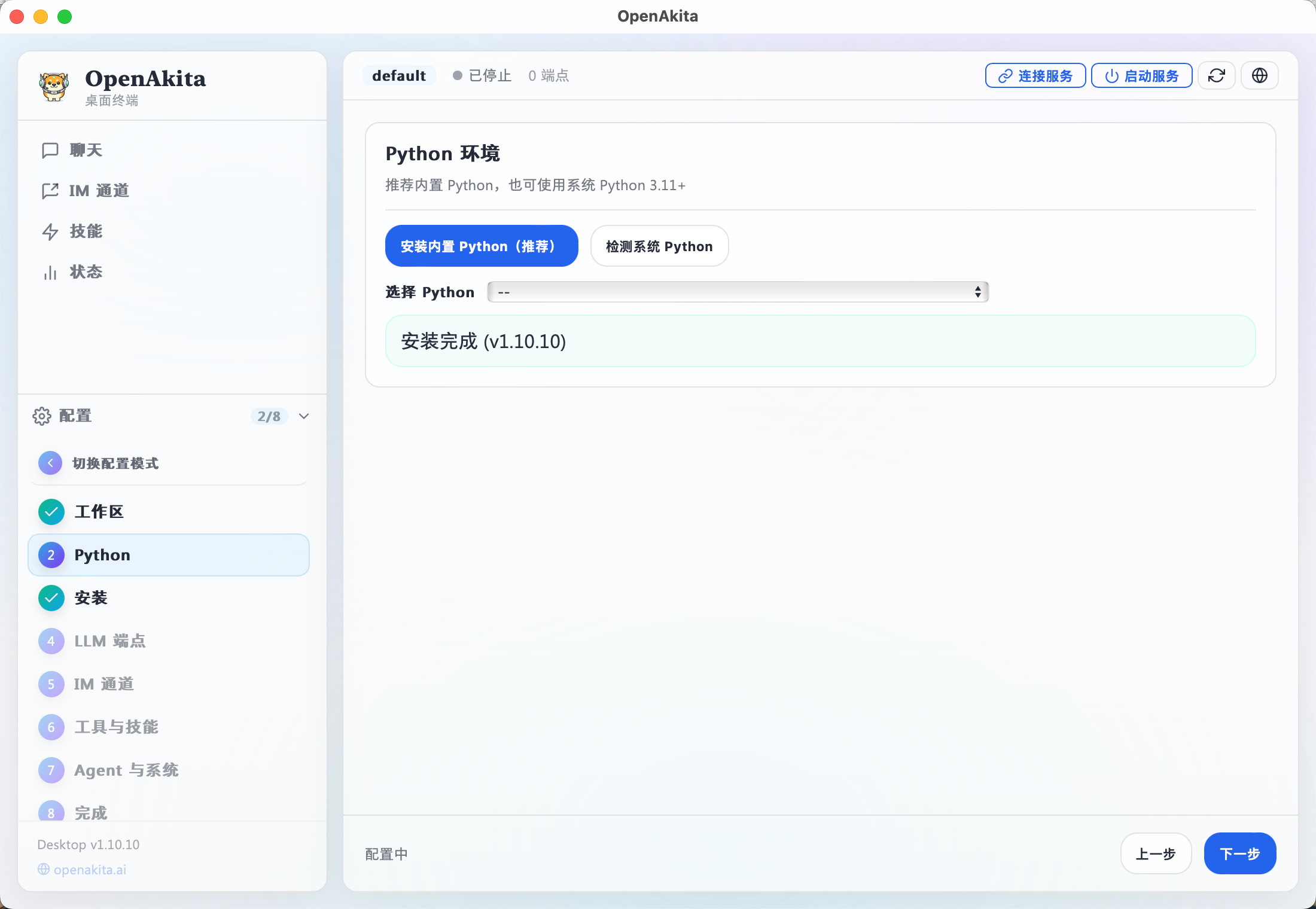Viewport: 1316px width, 909px height.
Task: Collapse the 配置 section with its chevron
Action: point(303,416)
